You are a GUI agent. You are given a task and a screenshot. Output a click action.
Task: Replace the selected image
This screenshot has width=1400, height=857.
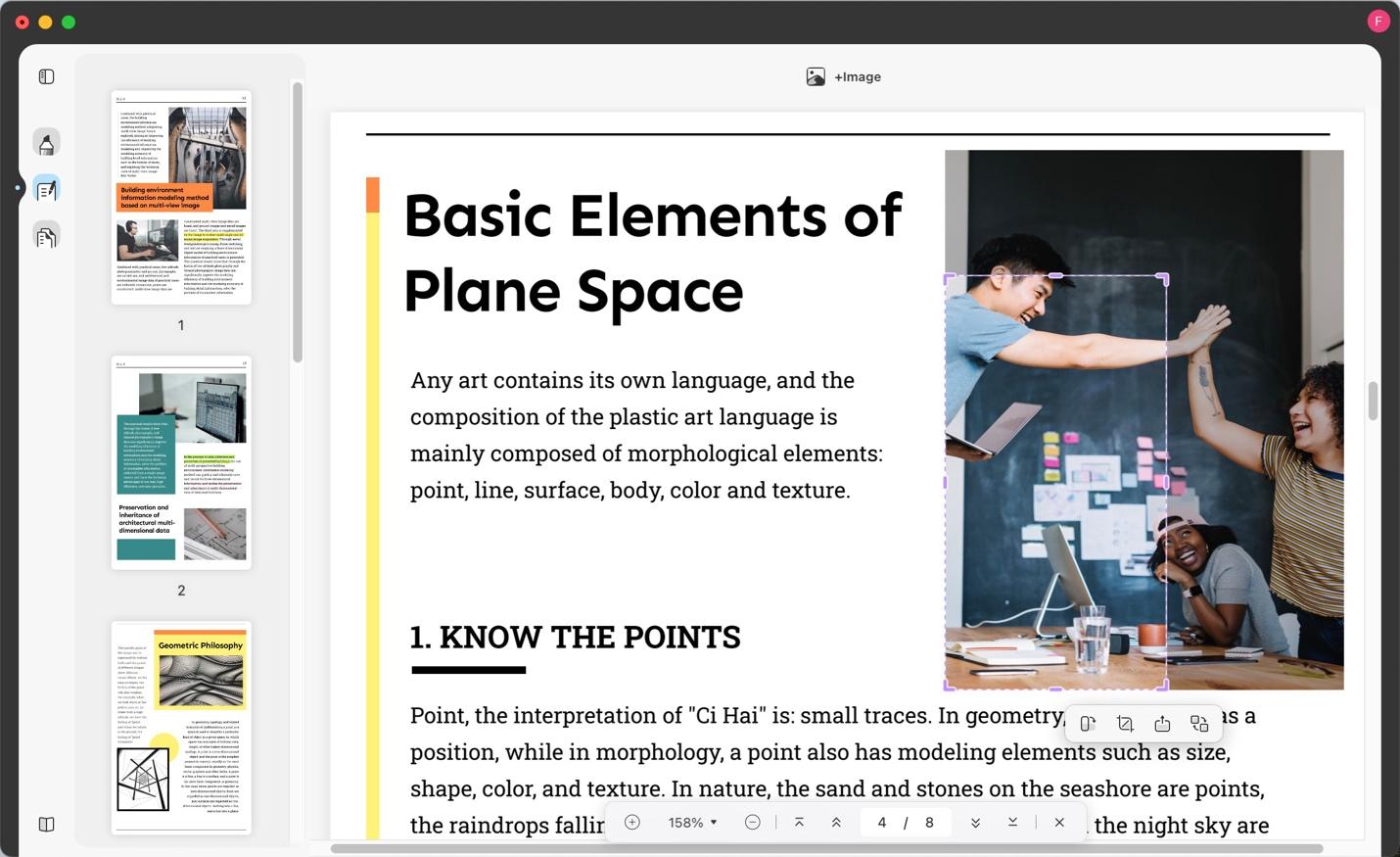(1199, 724)
